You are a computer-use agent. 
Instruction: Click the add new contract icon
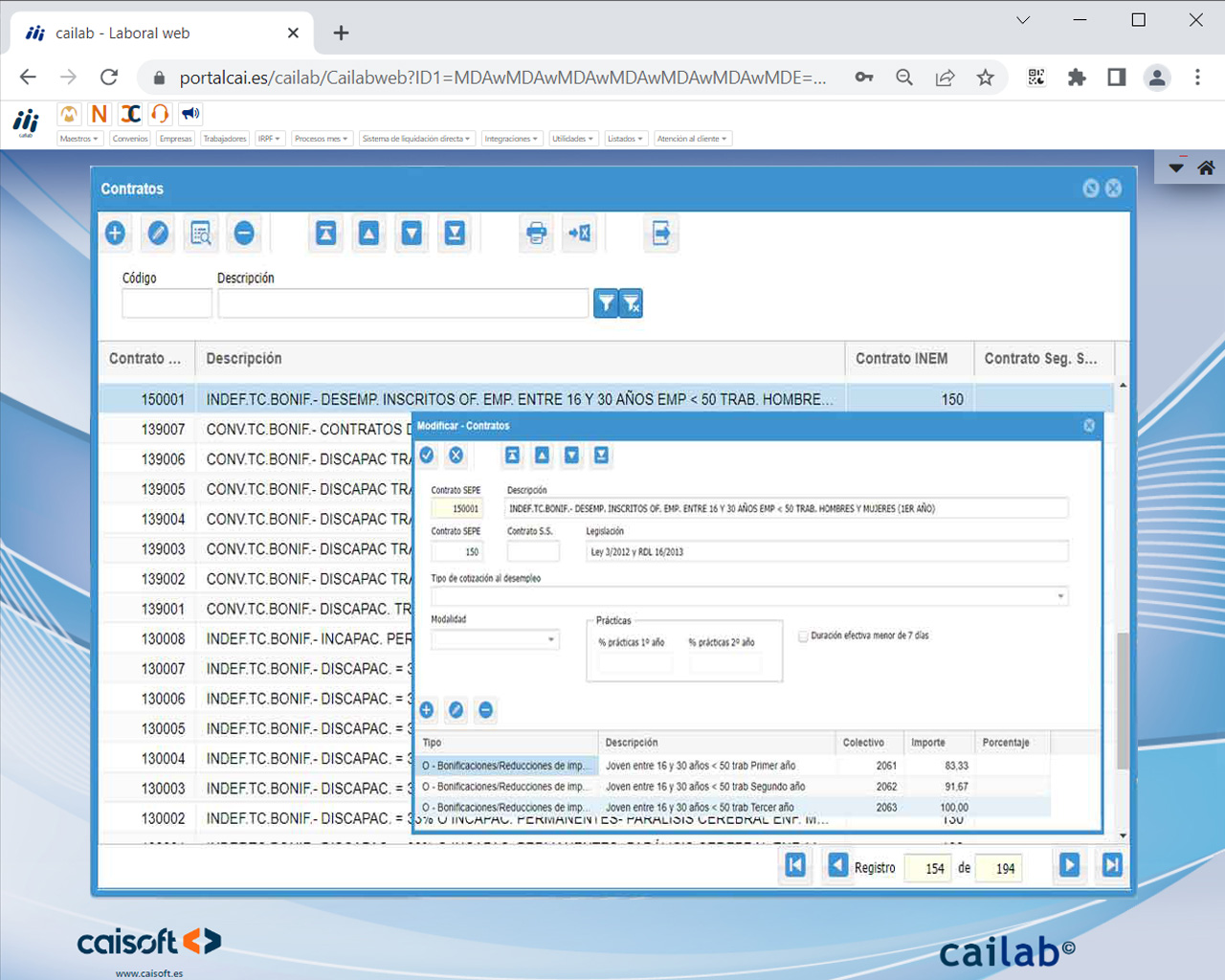(115, 233)
